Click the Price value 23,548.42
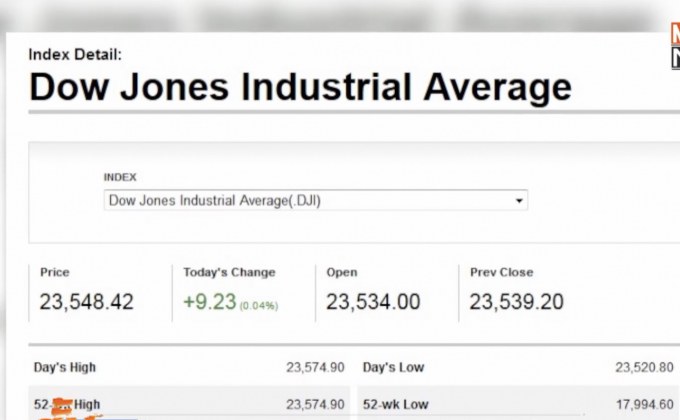680x420 pixels. pos(86,301)
